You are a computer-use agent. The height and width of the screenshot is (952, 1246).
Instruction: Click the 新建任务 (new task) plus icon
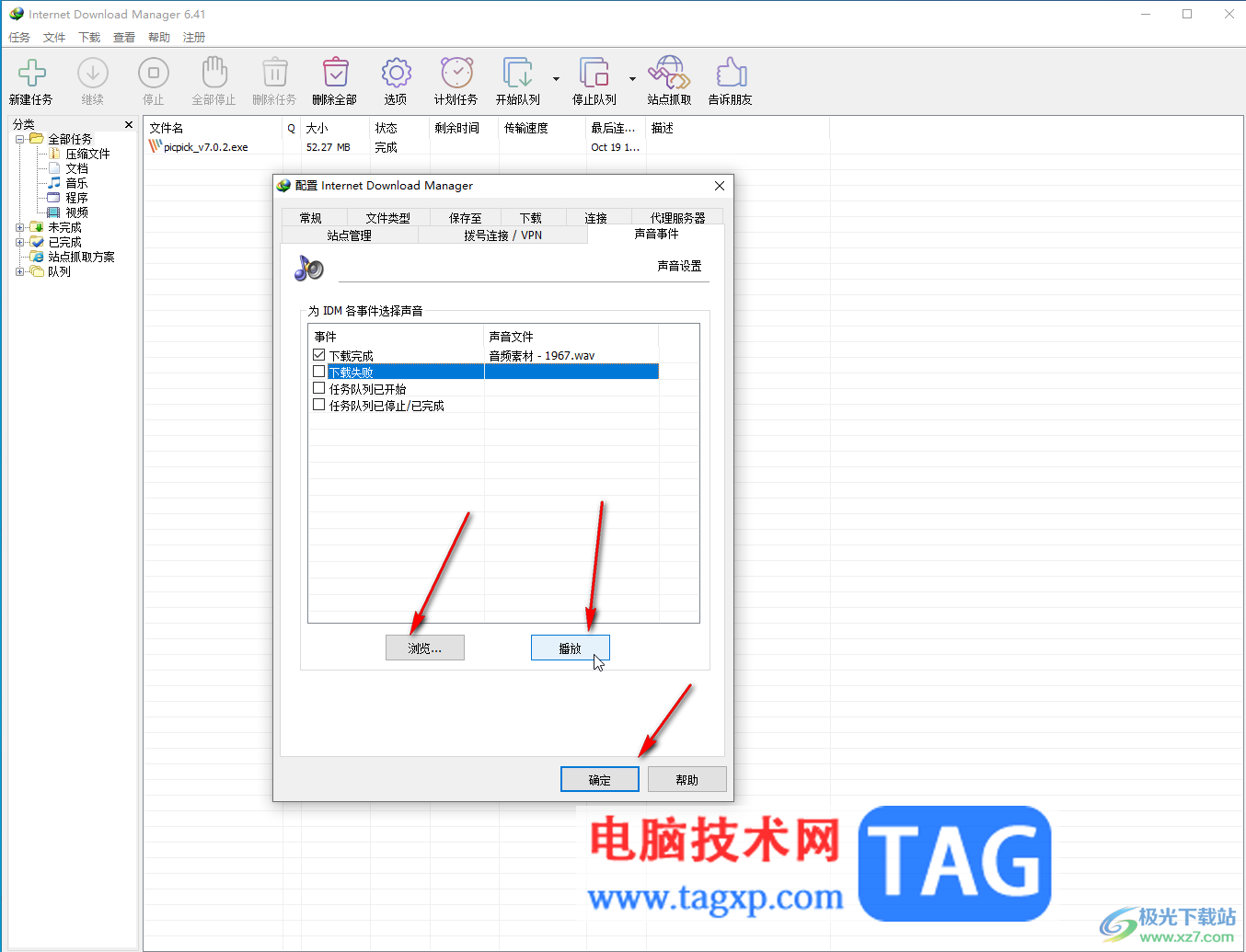point(32,73)
